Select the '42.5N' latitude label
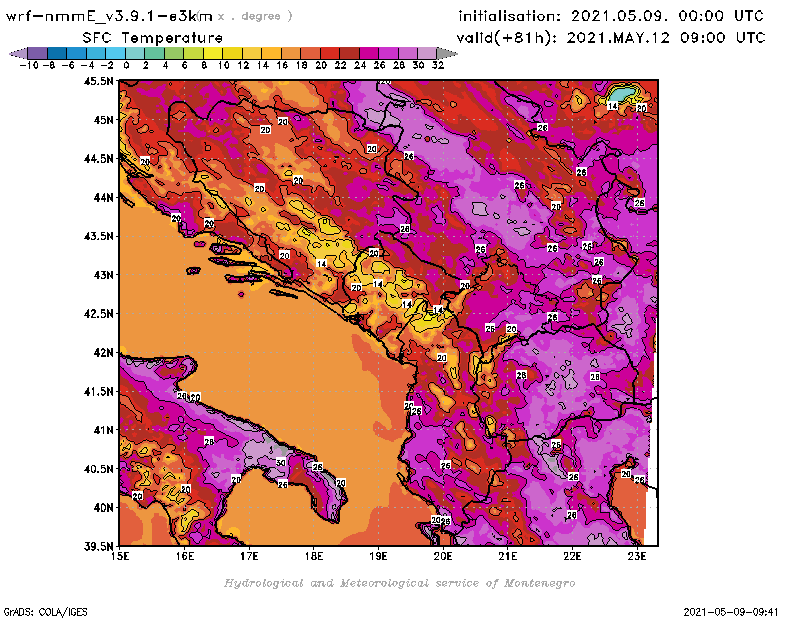800x618 pixels. click(x=99, y=314)
